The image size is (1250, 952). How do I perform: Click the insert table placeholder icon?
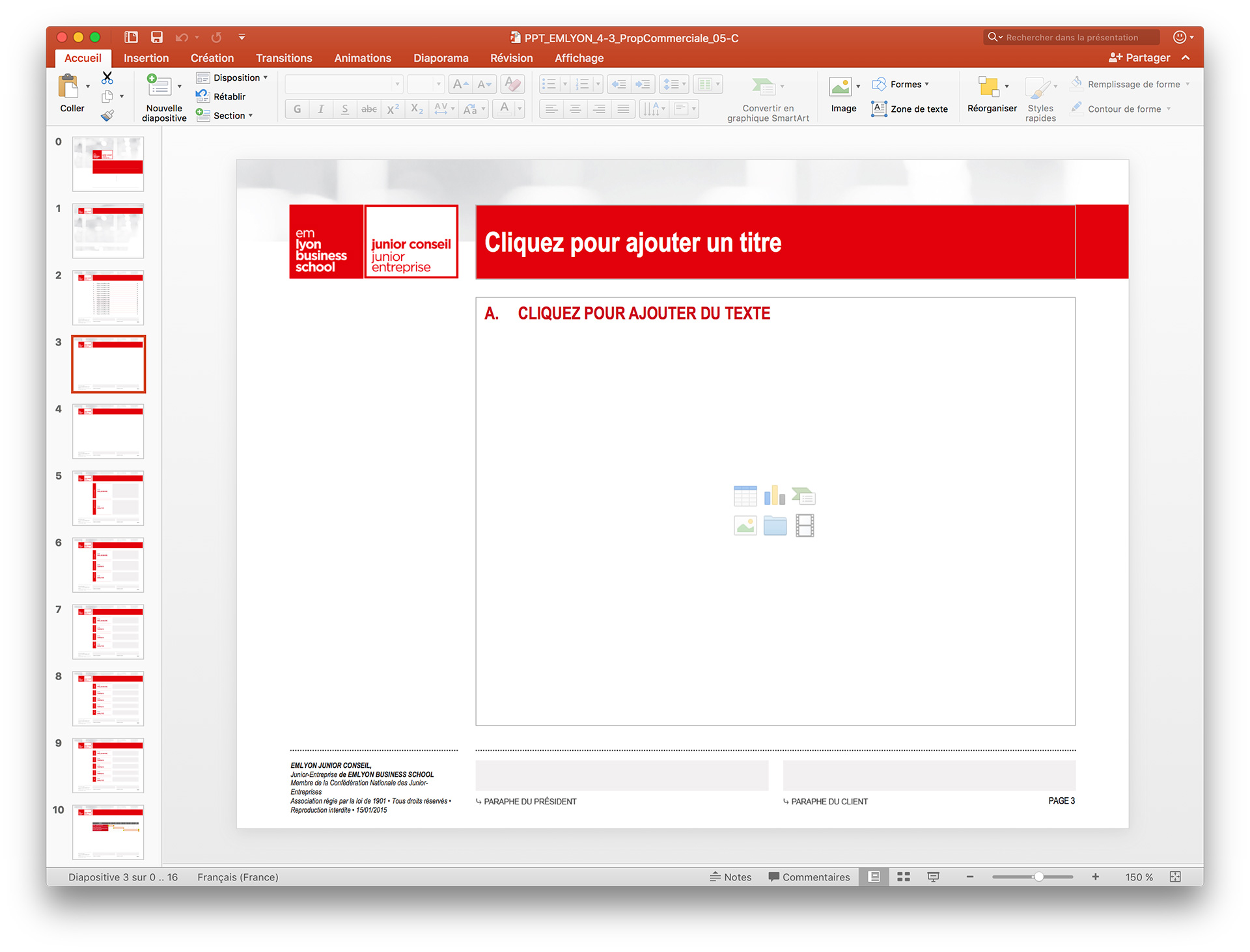pos(745,496)
